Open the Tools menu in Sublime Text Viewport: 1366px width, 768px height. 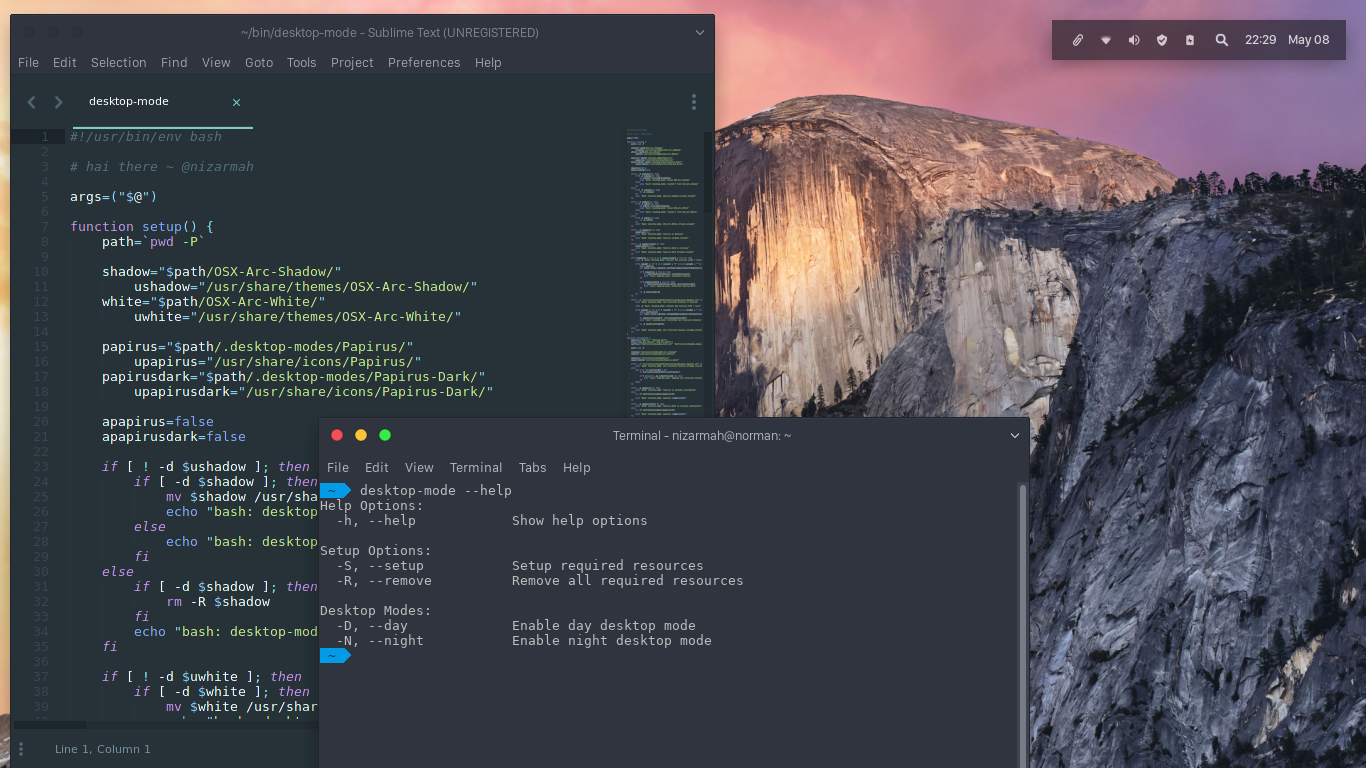point(302,62)
